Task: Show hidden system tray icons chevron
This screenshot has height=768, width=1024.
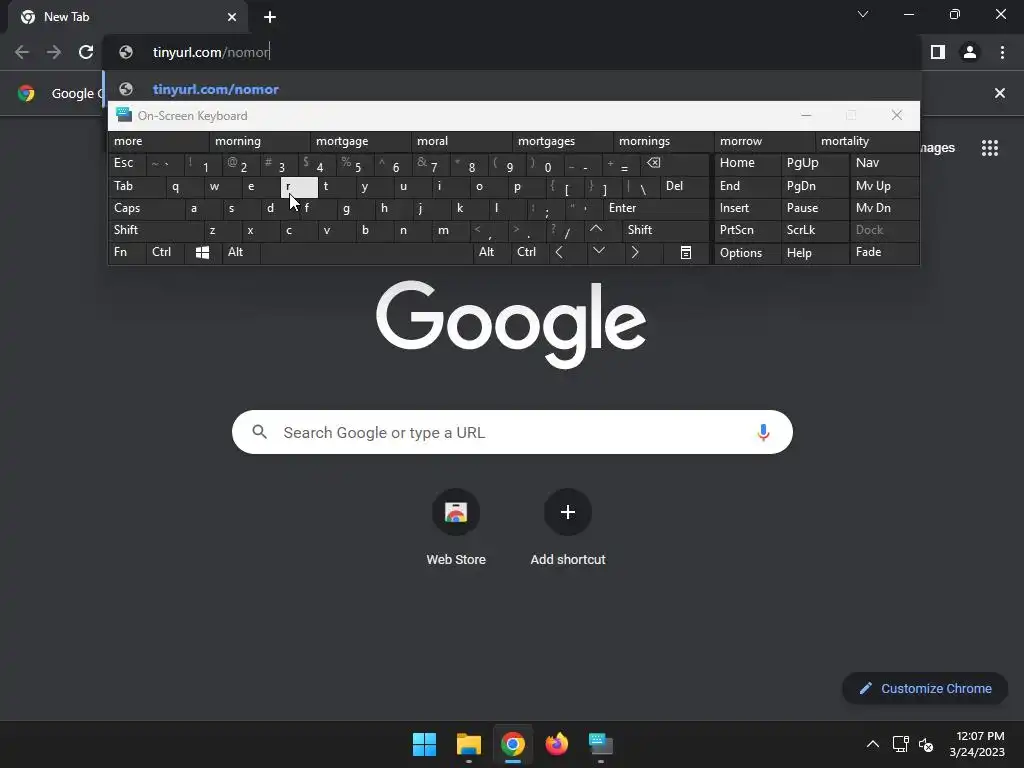Action: [x=872, y=744]
